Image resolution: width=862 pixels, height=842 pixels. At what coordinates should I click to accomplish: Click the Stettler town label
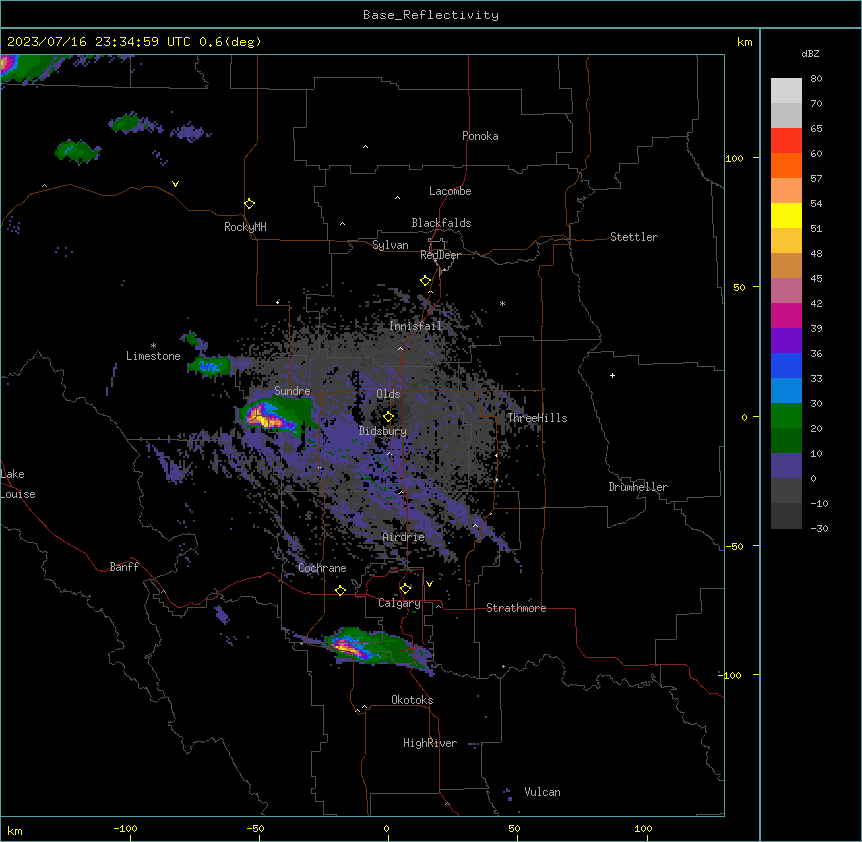pos(633,237)
